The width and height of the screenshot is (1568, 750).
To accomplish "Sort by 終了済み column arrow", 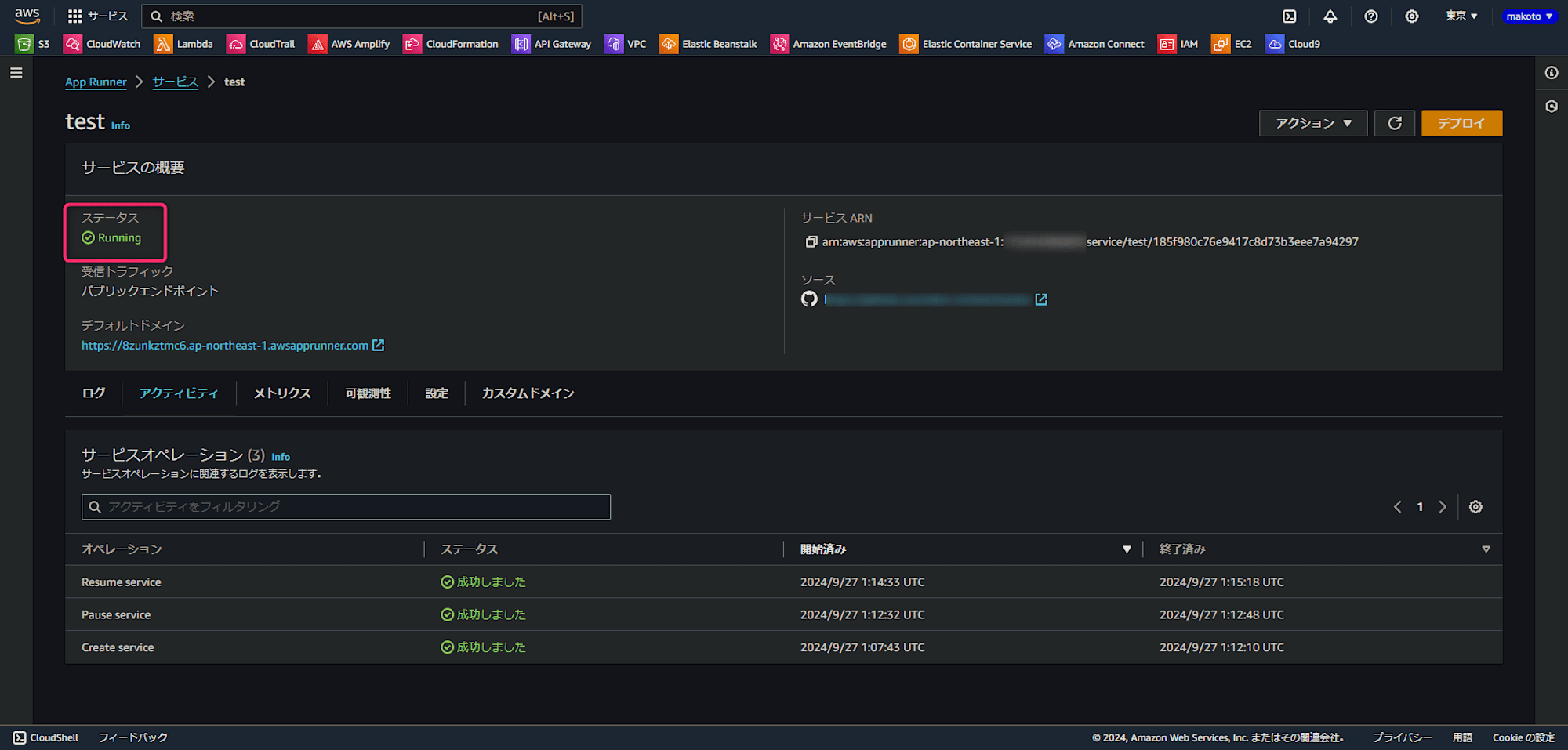I will pos(1486,549).
